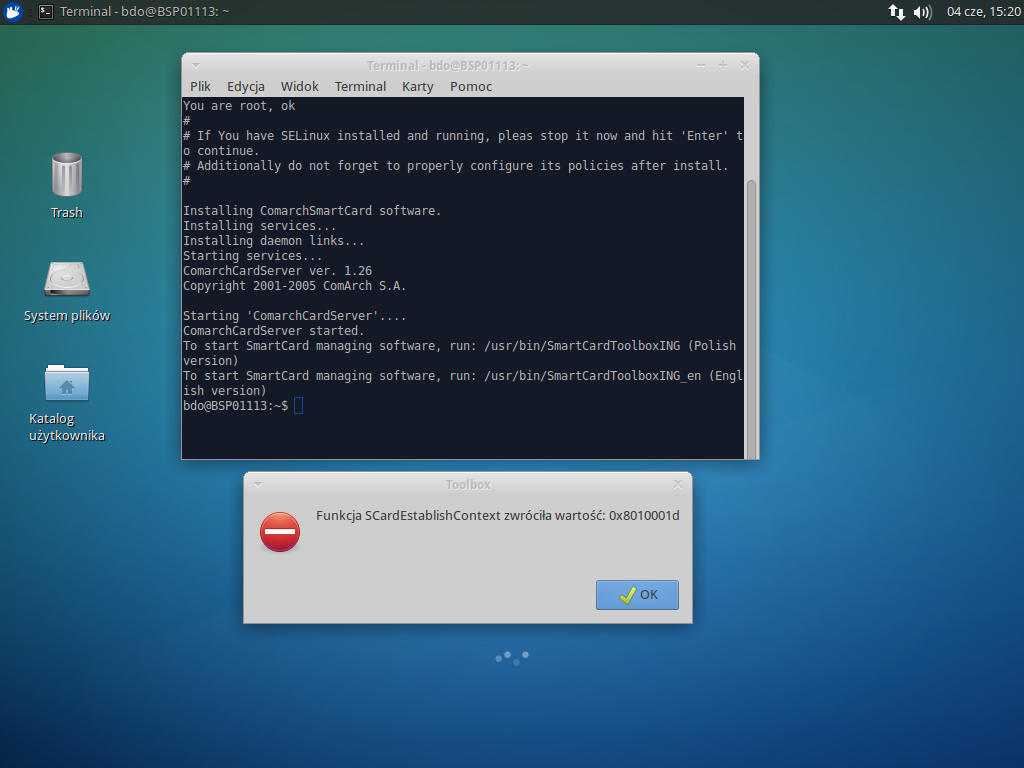Screen dimensions: 1024x768
Task: Open the Edycja menu in Terminal
Action: 246,86
